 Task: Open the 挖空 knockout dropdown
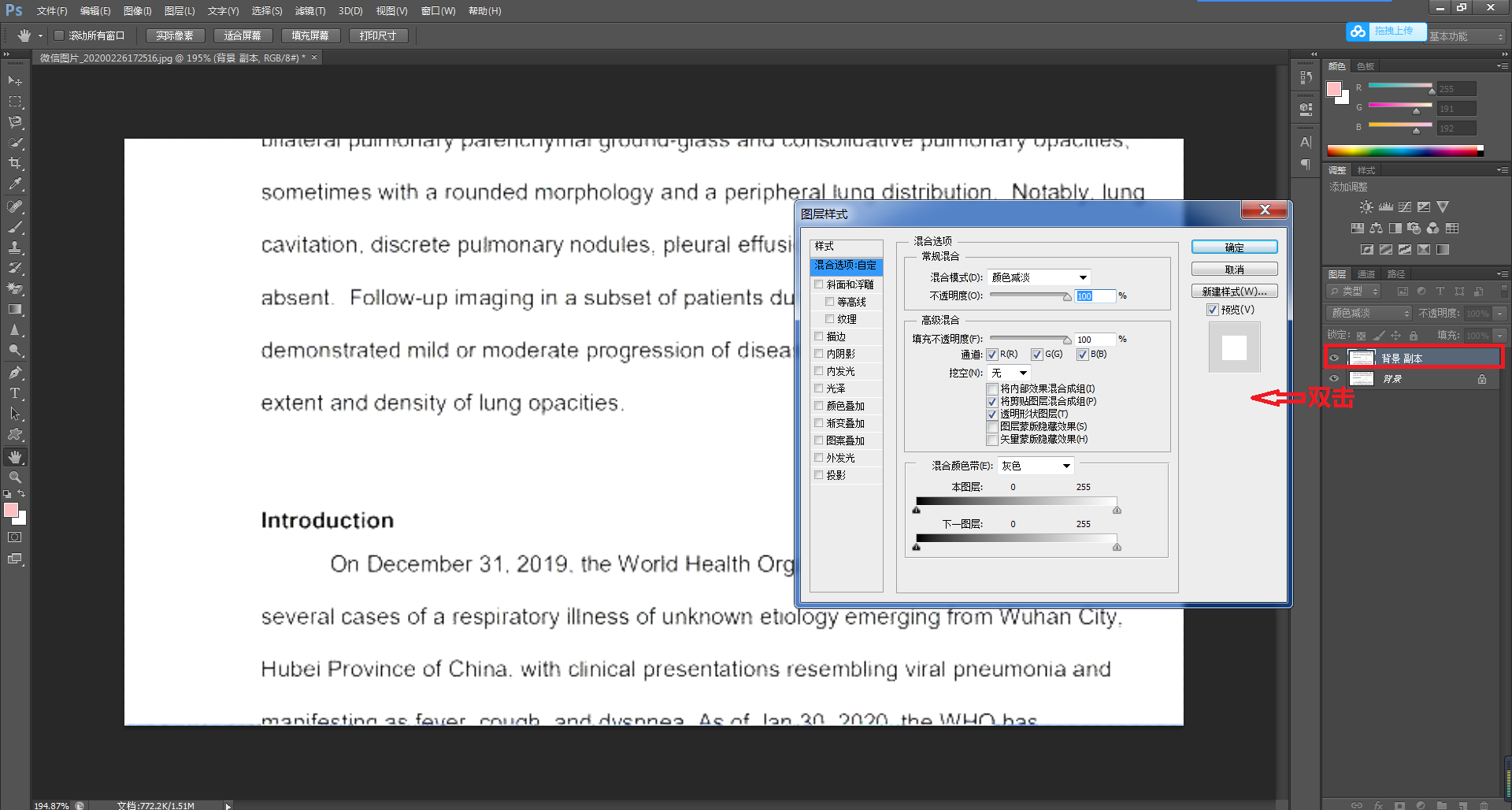click(x=1010, y=373)
